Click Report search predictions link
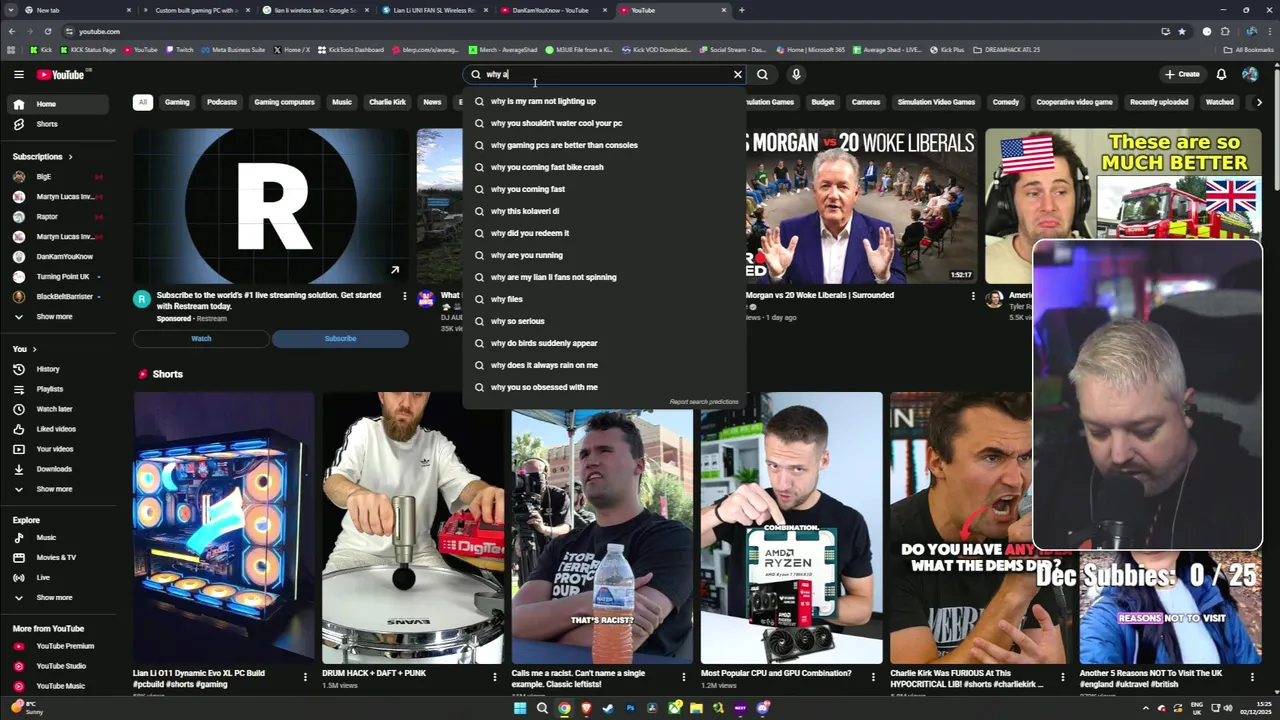The image size is (1280, 720). 704,402
